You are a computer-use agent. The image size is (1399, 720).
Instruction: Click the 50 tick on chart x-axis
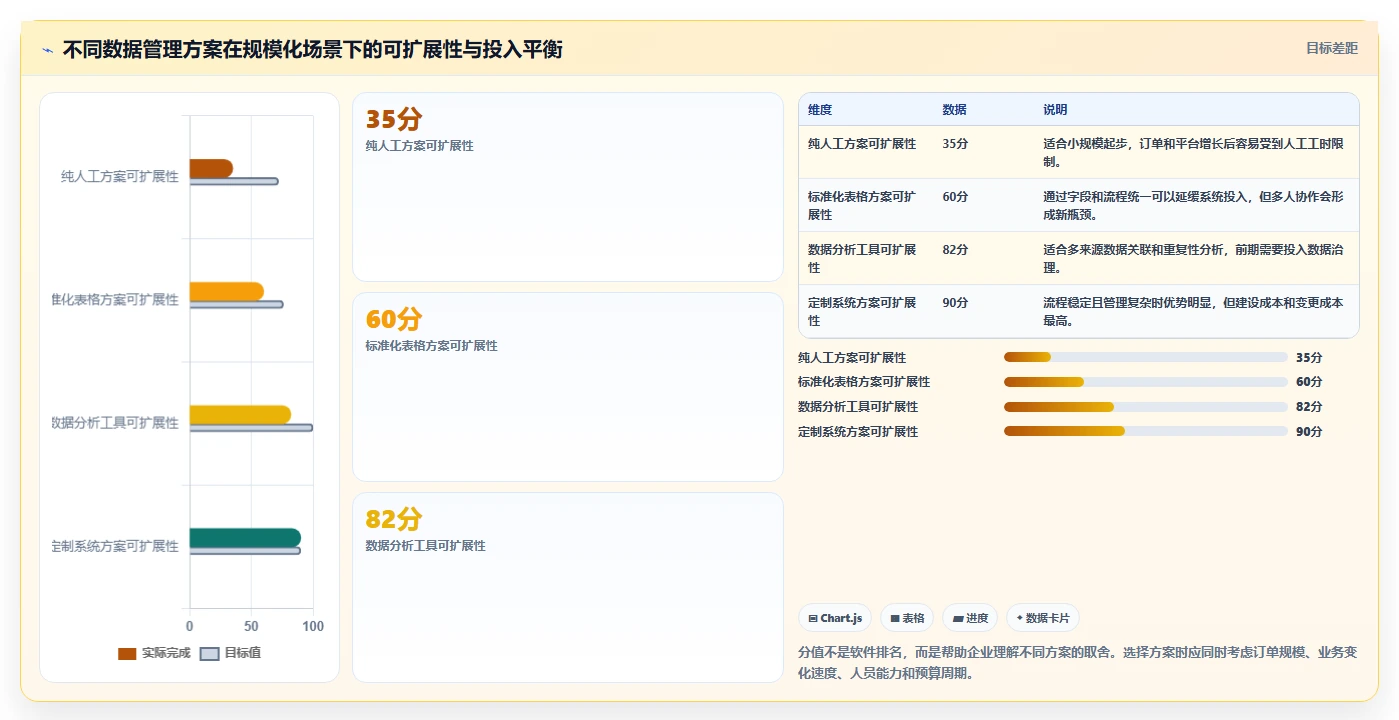point(251,626)
